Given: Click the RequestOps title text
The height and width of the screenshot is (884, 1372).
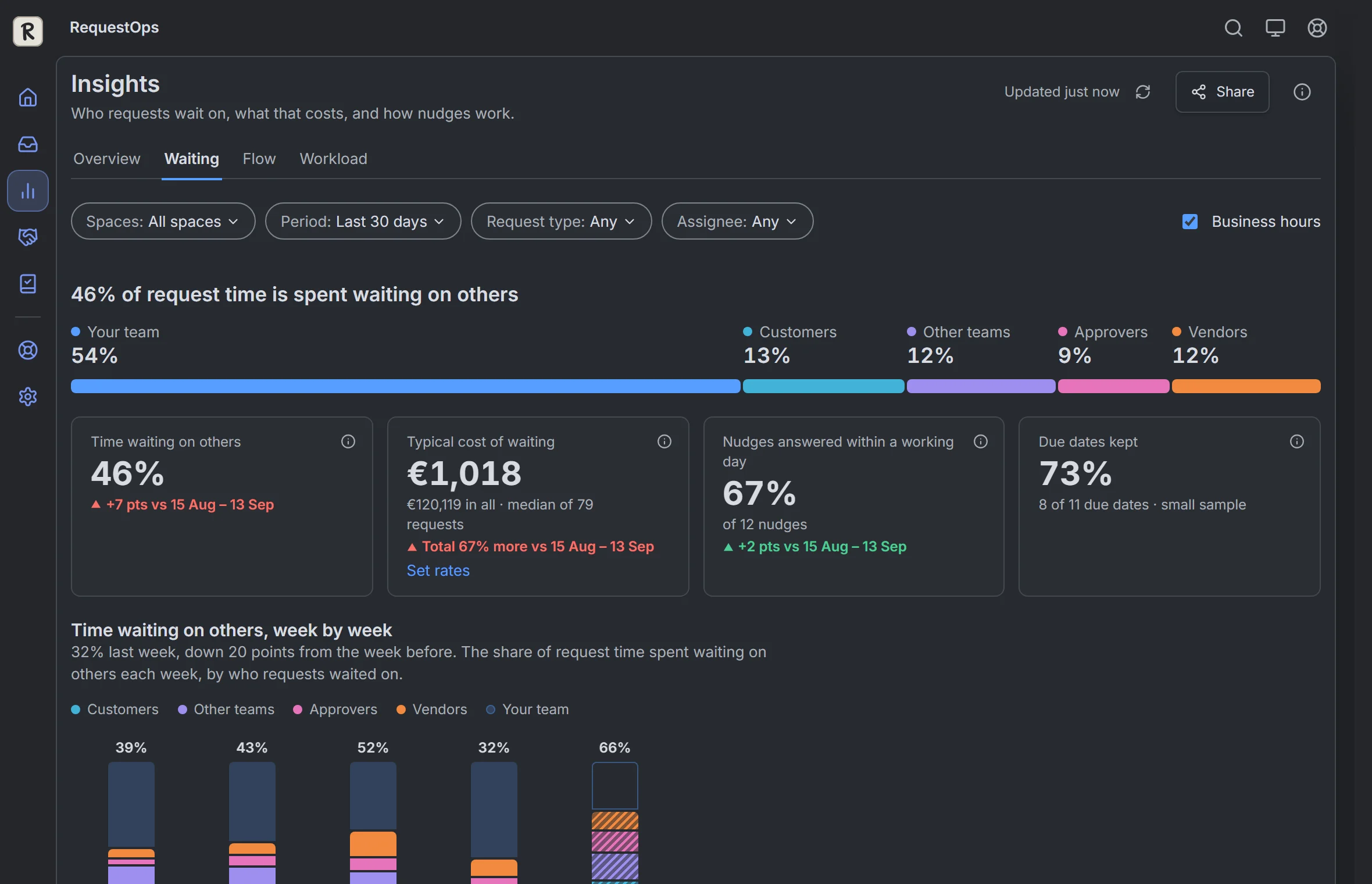Looking at the screenshot, I should click(x=114, y=27).
